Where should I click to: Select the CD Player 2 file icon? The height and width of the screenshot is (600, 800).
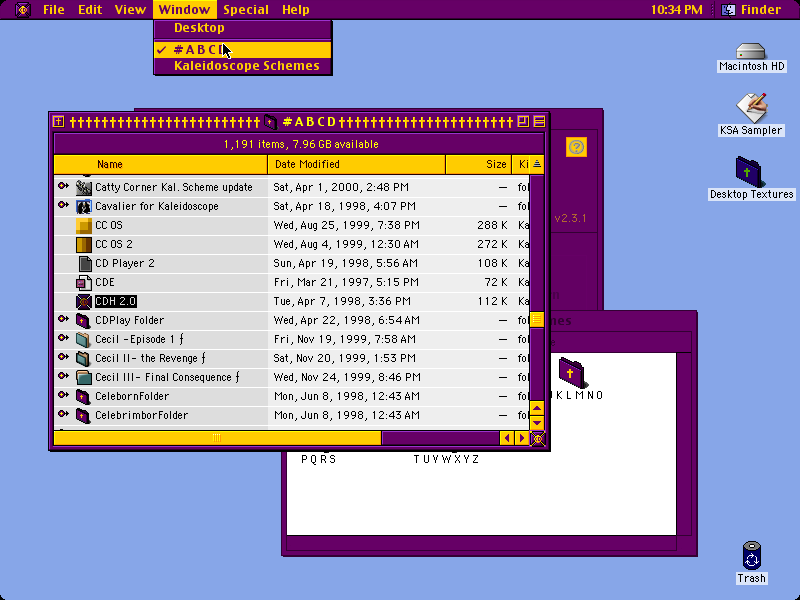[85, 263]
